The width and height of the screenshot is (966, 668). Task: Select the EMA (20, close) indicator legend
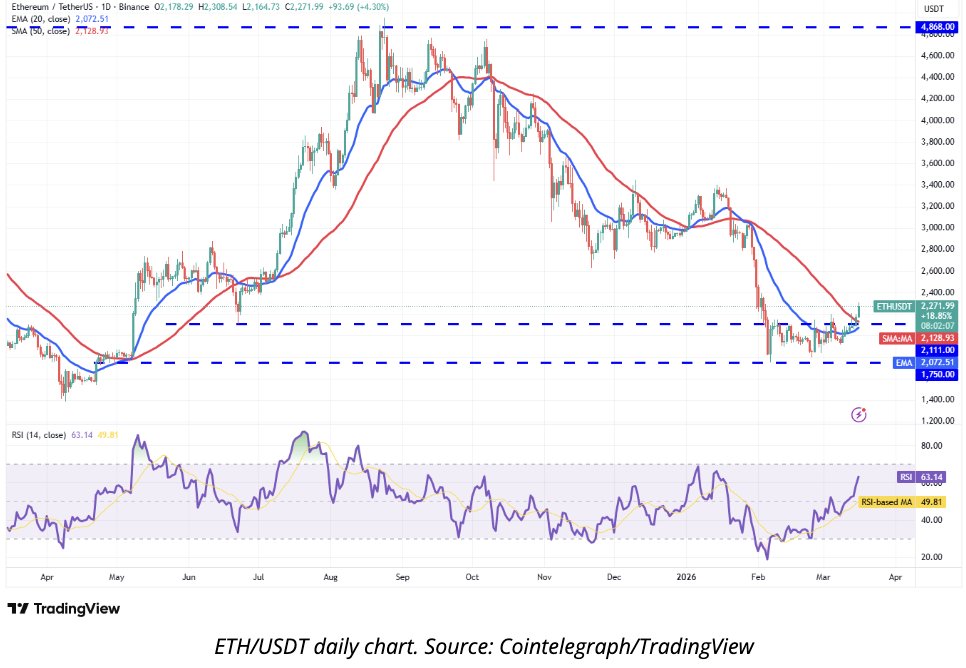pos(60,19)
